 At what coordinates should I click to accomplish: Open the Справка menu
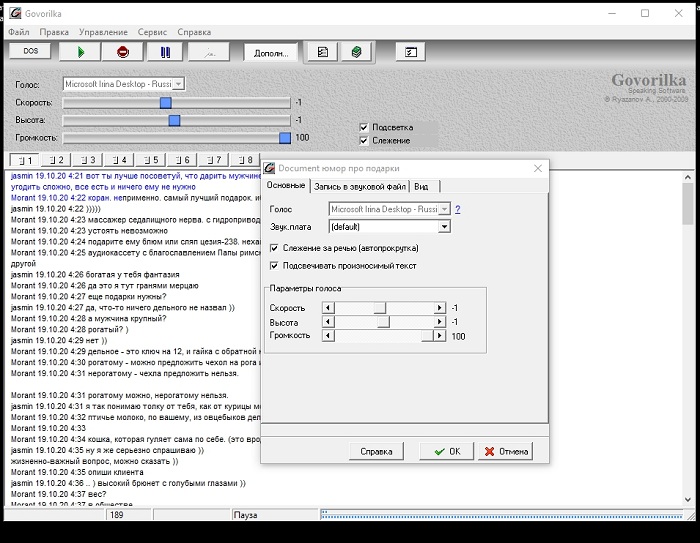tap(194, 32)
